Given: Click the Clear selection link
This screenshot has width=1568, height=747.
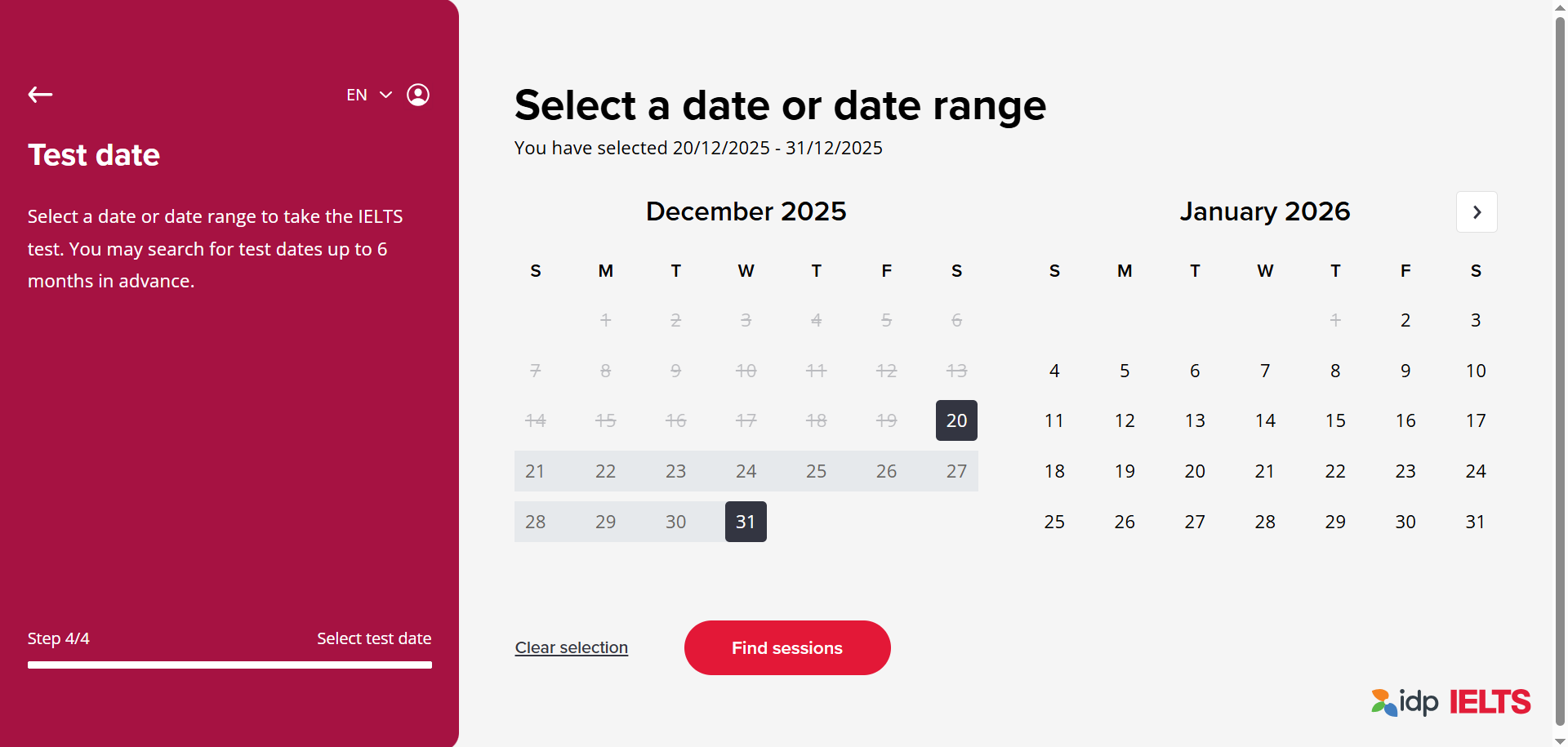Looking at the screenshot, I should coord(572,648).
